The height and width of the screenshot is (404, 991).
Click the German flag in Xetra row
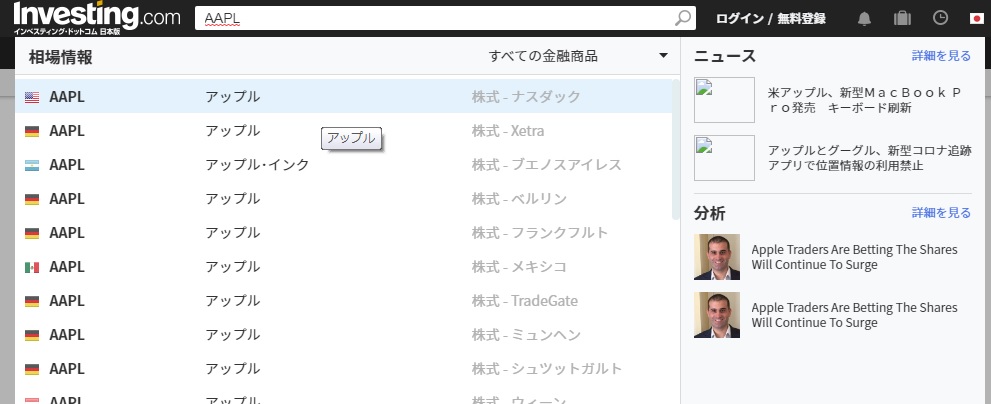pyautogui.click(x=32, y=132)
